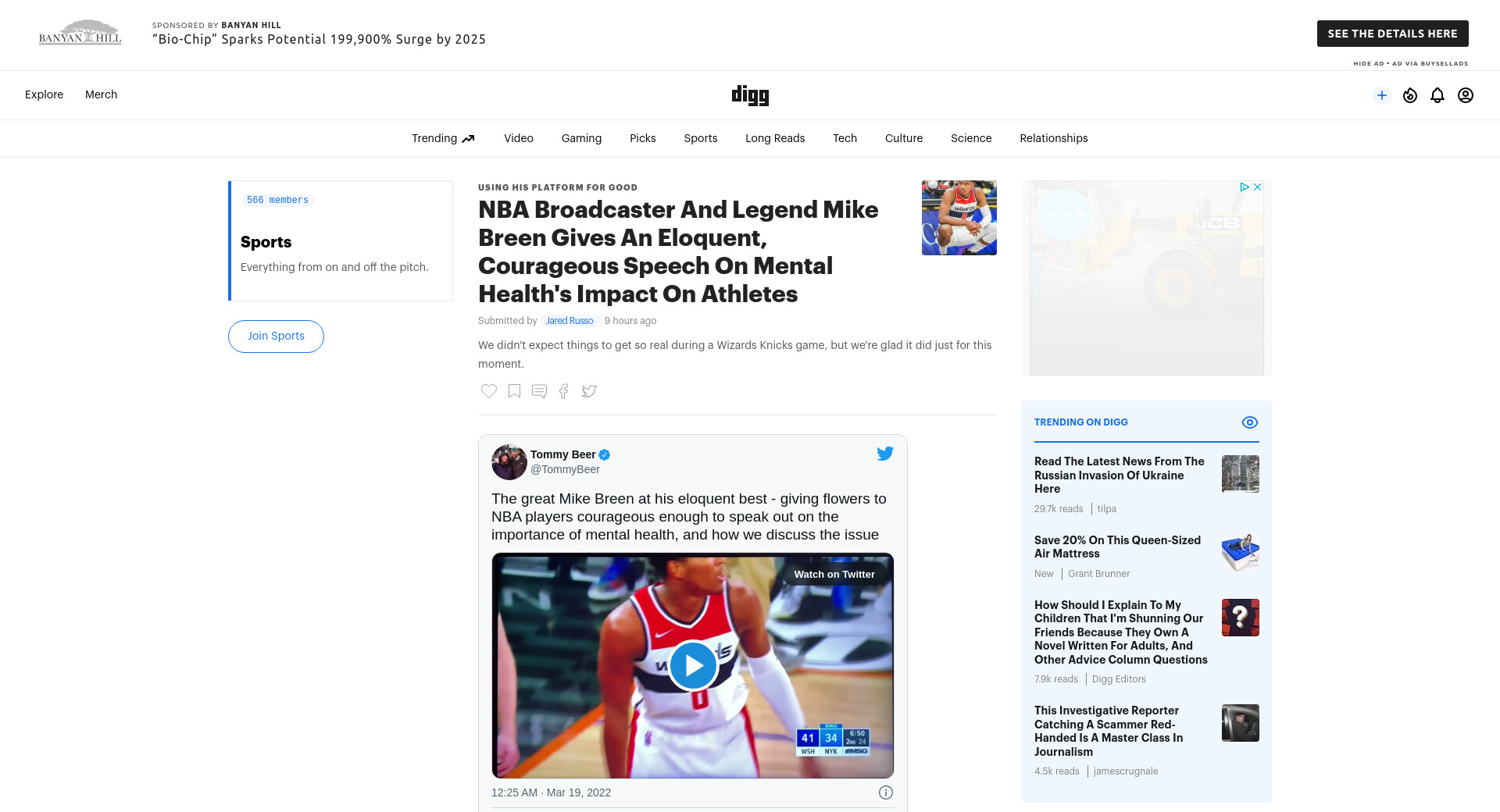Viewport: 1500px width, 812px height.
Task: Open the article comments icon
Action: [539, 391]
